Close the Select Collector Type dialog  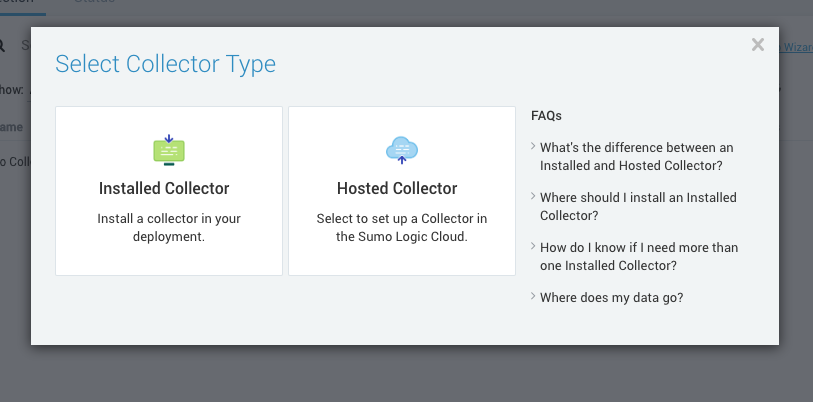[758, 44]
